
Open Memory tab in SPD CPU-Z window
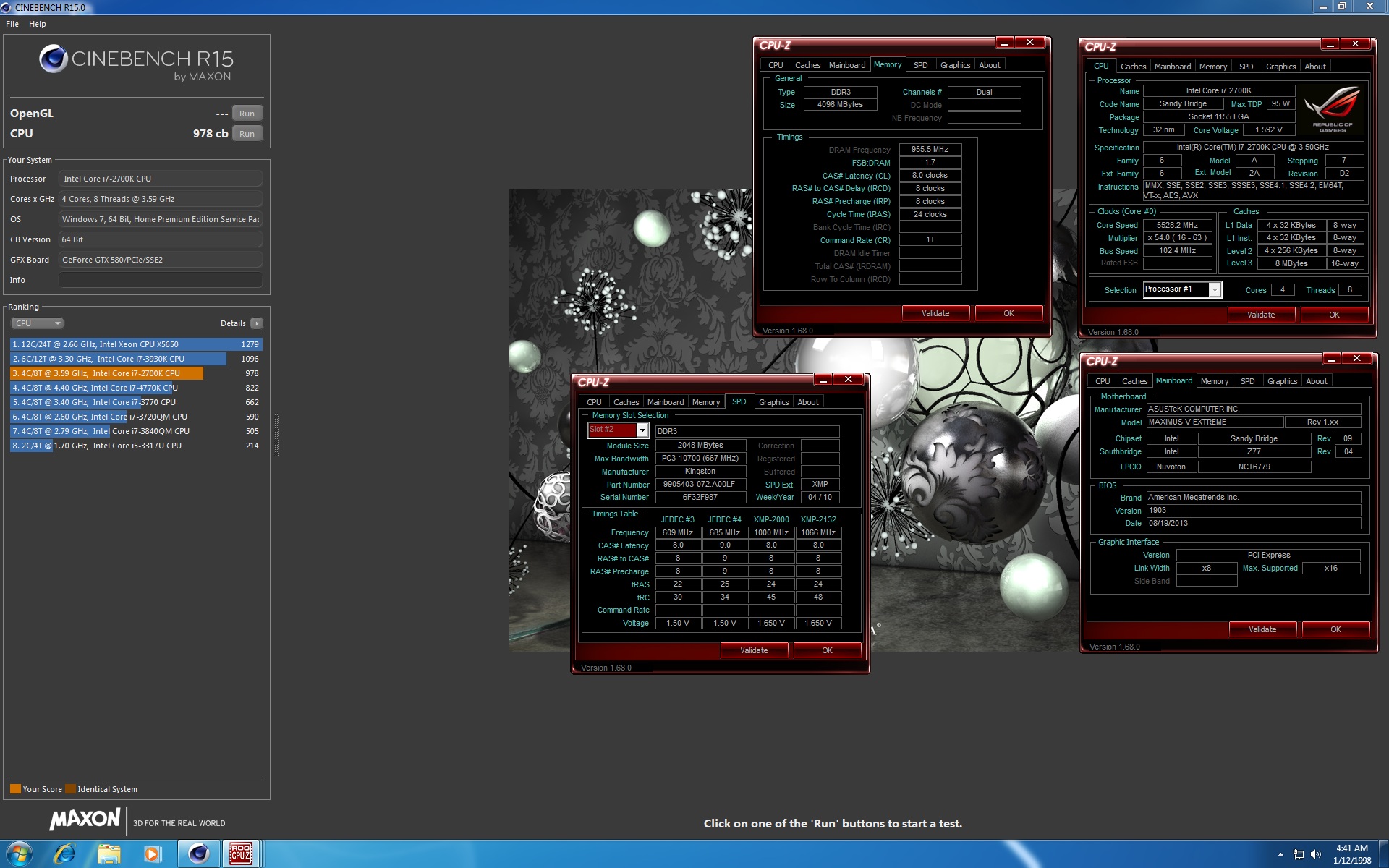pos(705,402)
